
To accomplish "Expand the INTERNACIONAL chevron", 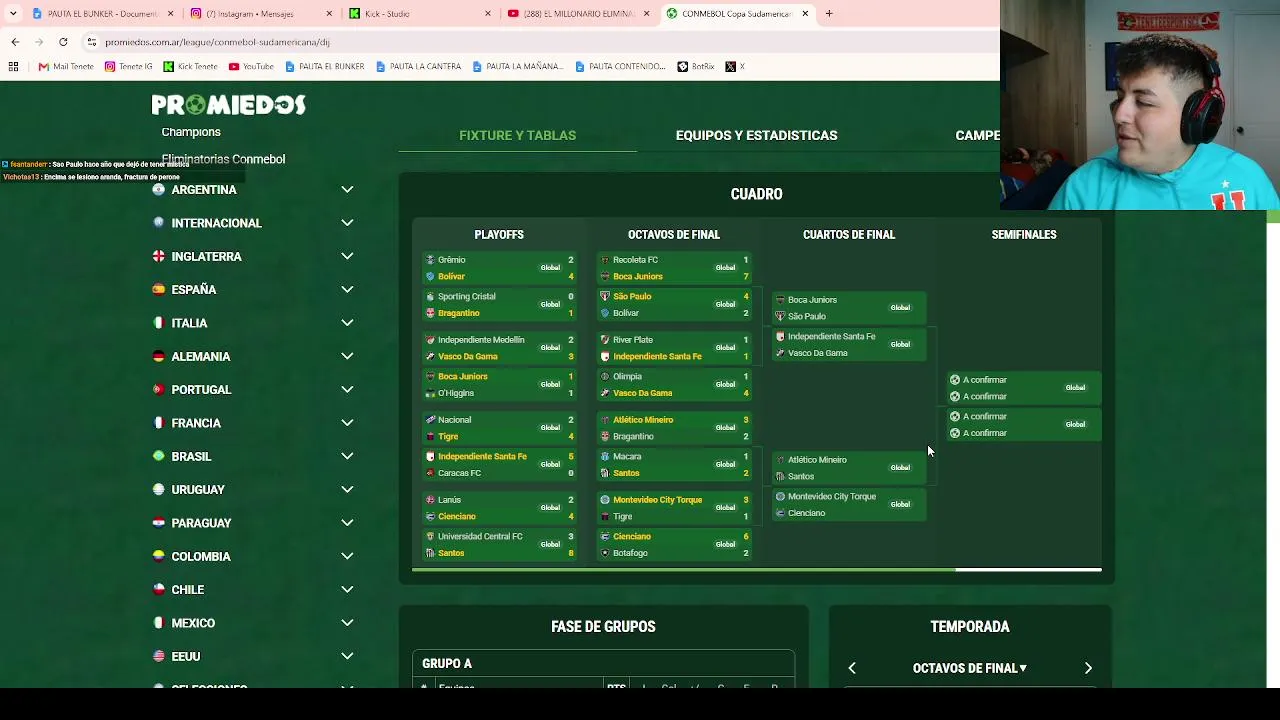I will 347,223.
